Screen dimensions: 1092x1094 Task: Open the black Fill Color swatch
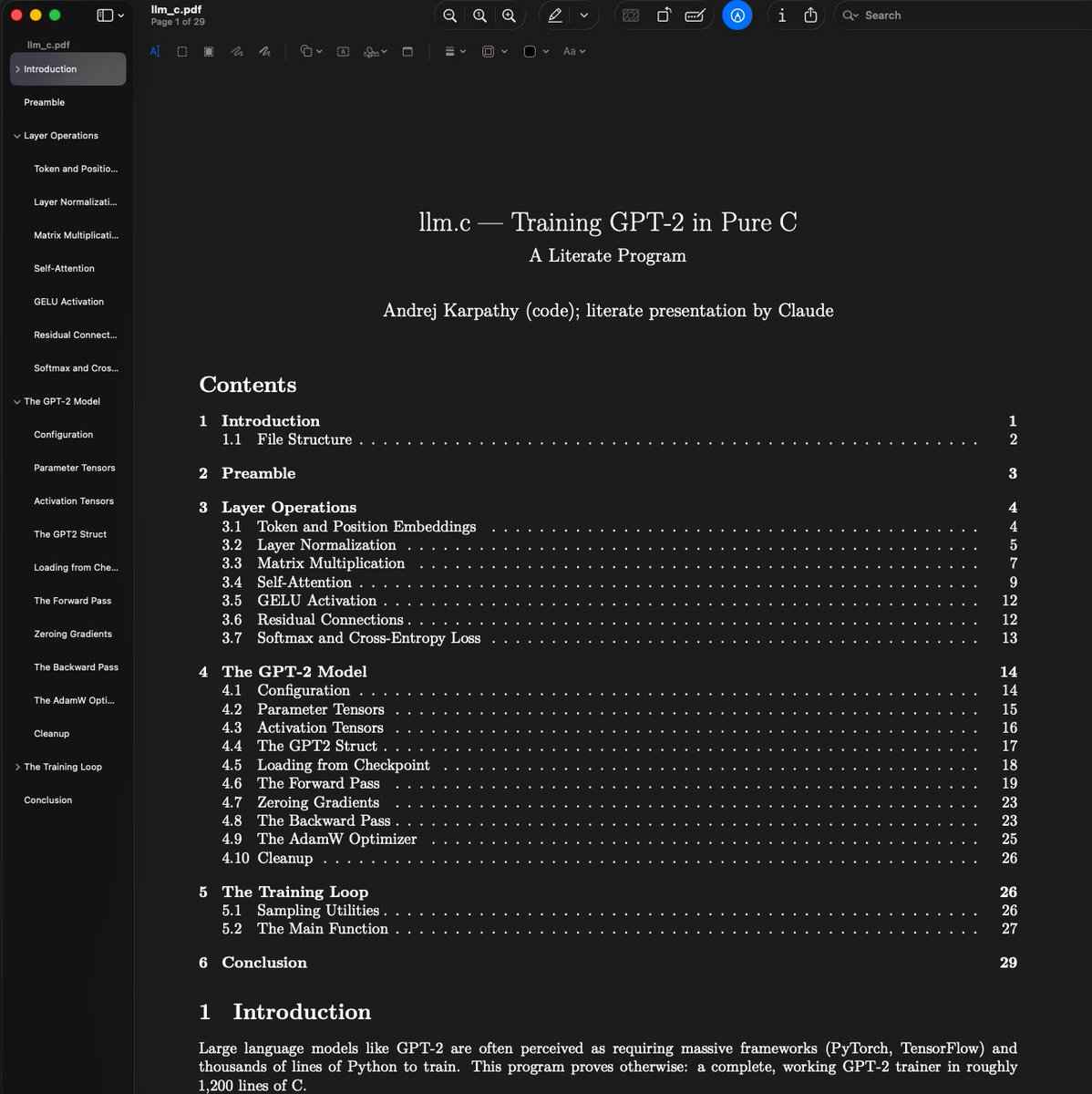(x=536, y=52)
